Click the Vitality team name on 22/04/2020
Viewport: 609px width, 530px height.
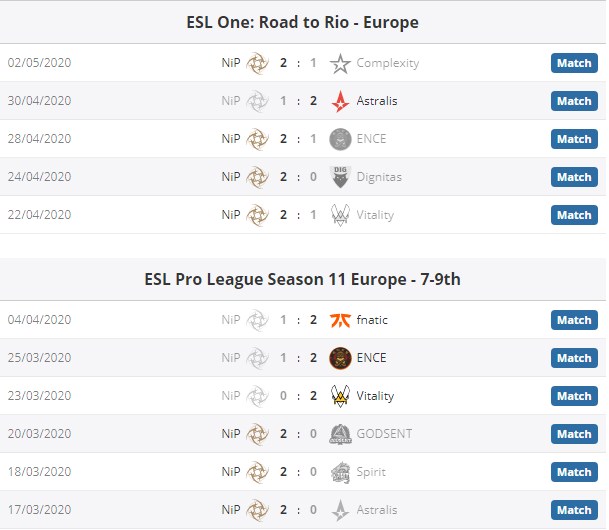[x=375, y=215]
